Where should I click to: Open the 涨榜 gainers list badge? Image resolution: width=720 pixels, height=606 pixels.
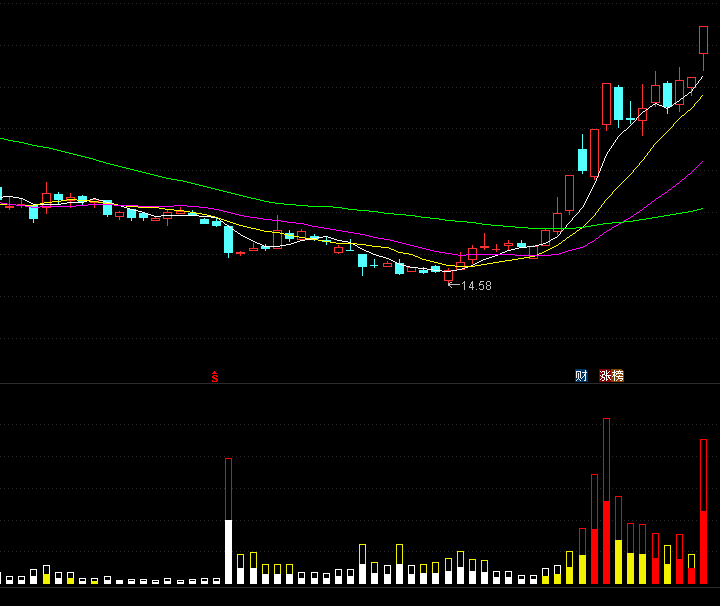tap(611, 376)
